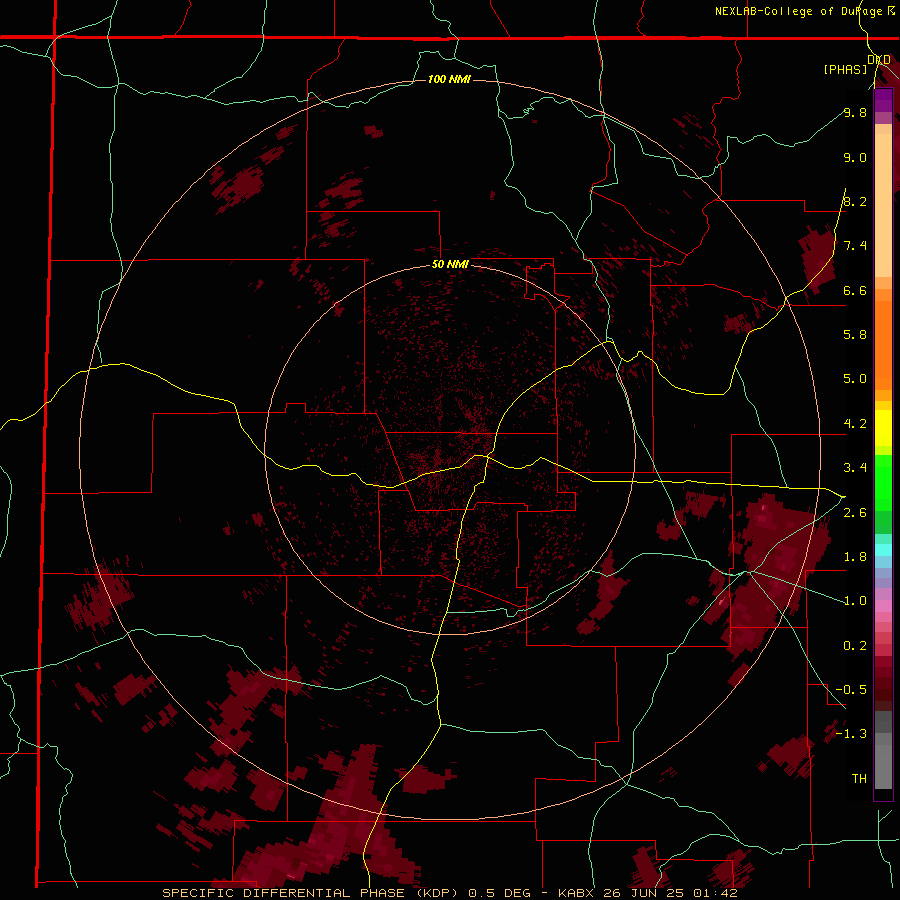Click the 7.4 scale value
900x900 pixels.
coord(855,246)
